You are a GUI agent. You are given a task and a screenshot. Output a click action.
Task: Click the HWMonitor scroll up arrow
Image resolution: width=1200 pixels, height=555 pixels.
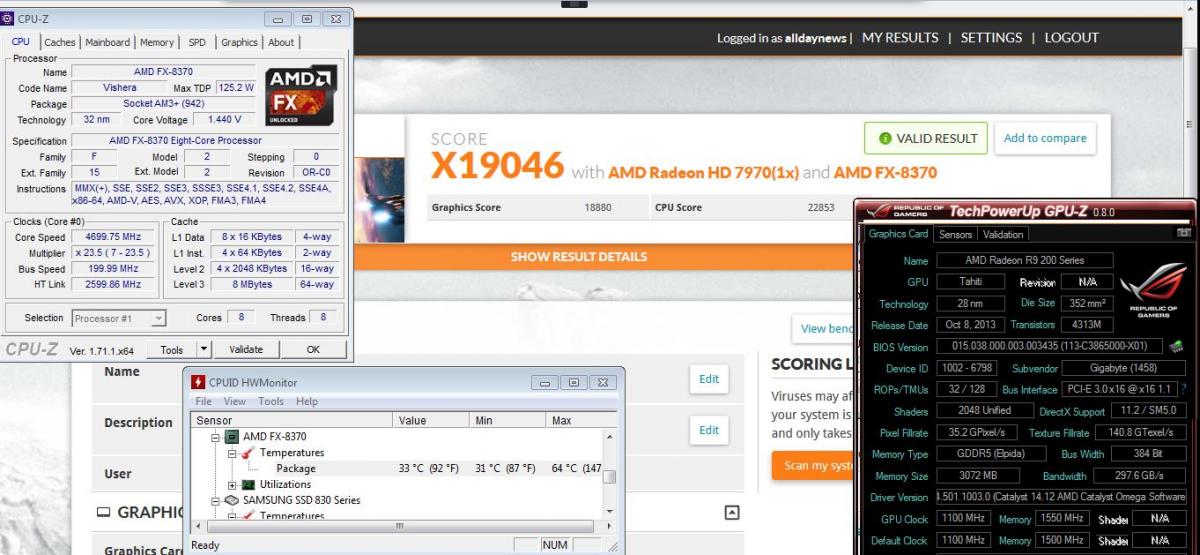609,436
